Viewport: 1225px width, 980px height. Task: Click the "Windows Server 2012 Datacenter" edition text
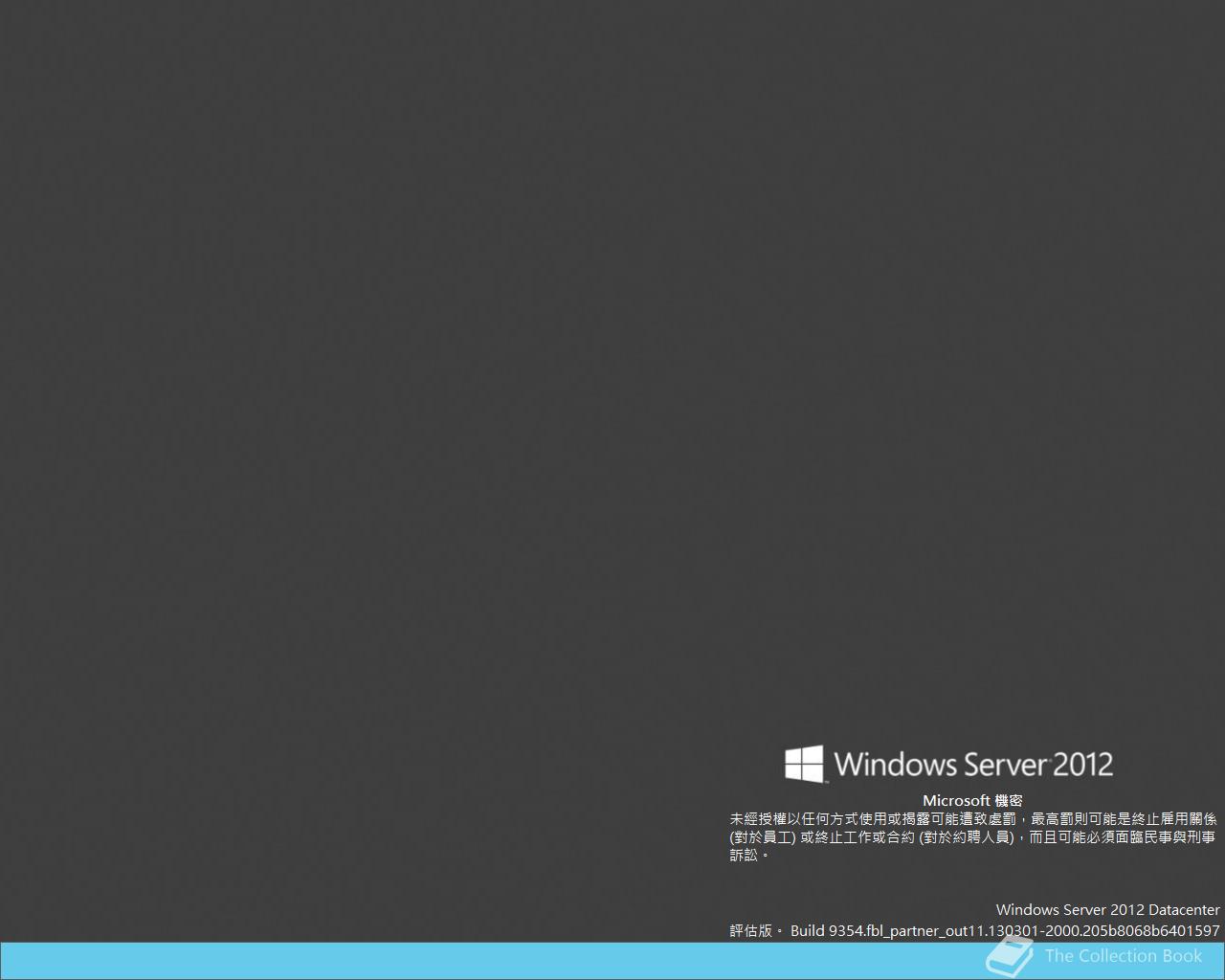pyautogui.click(x=1107, y=910)
